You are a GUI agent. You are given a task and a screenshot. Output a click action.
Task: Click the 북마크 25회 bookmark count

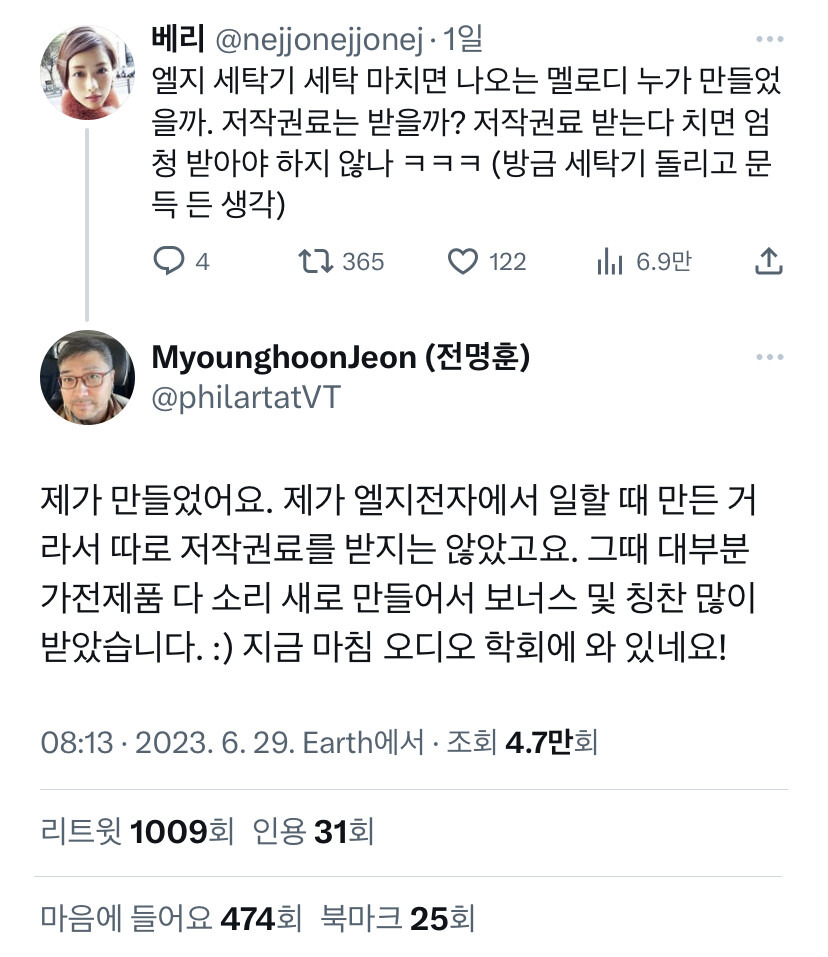398,918
